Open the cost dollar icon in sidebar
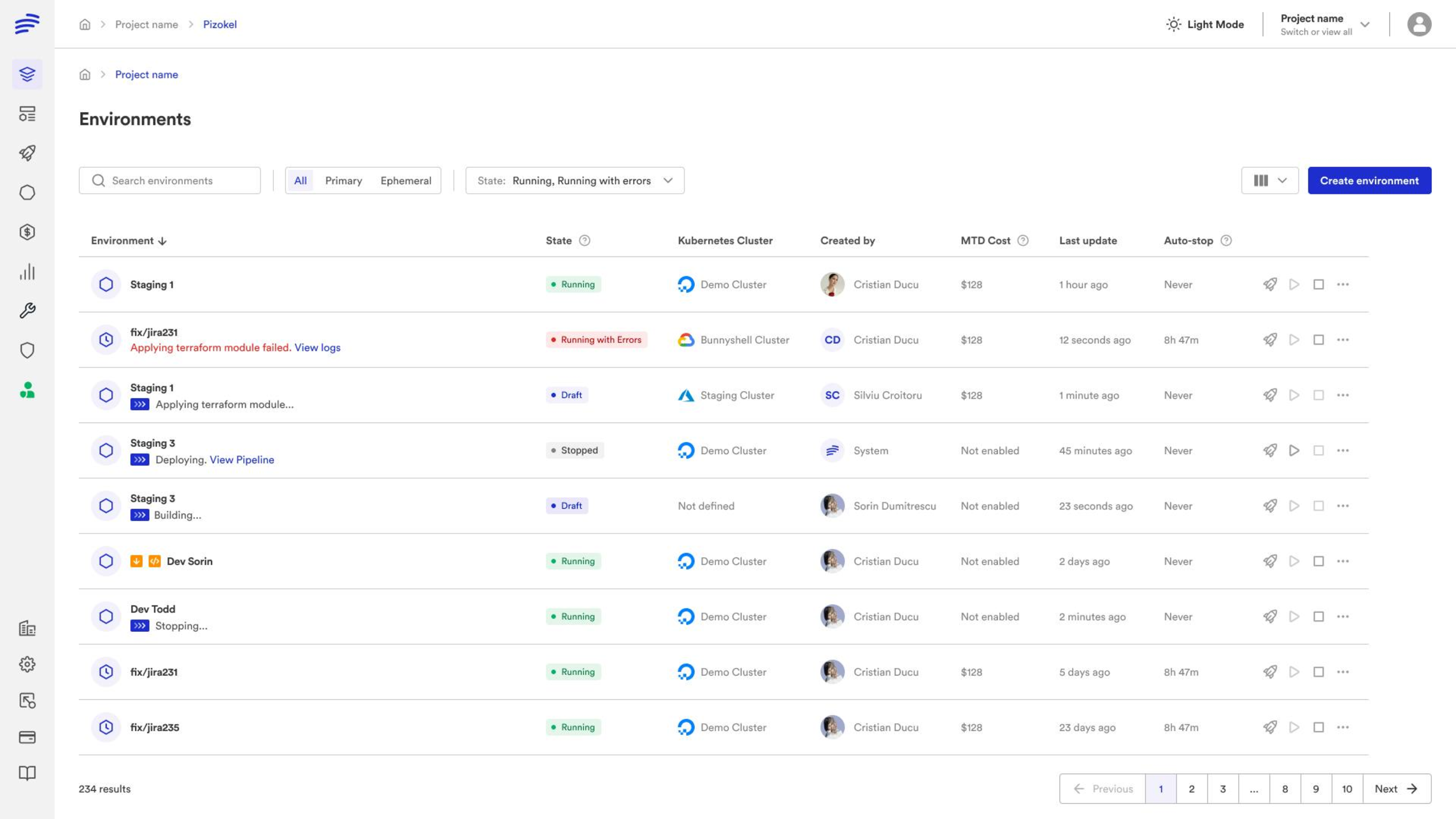The image size is (1456, 819). pyautogui.click(x=27, y=232)
